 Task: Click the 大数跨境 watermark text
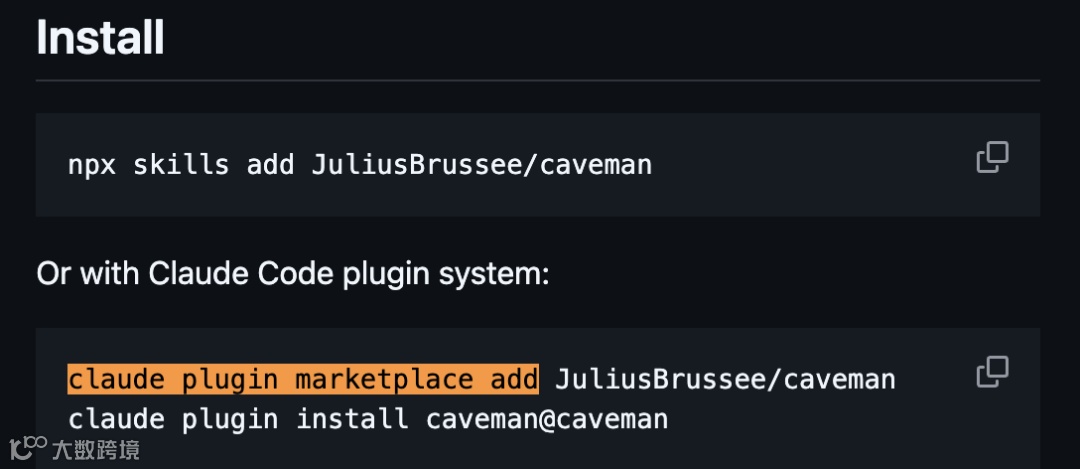(x=96, y=450)
